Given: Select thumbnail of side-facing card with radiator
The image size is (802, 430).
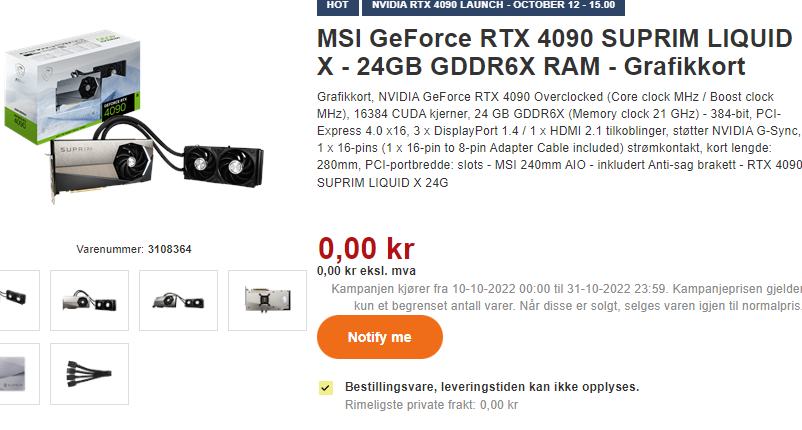Looking at the screenshot, I should (90, 300).
